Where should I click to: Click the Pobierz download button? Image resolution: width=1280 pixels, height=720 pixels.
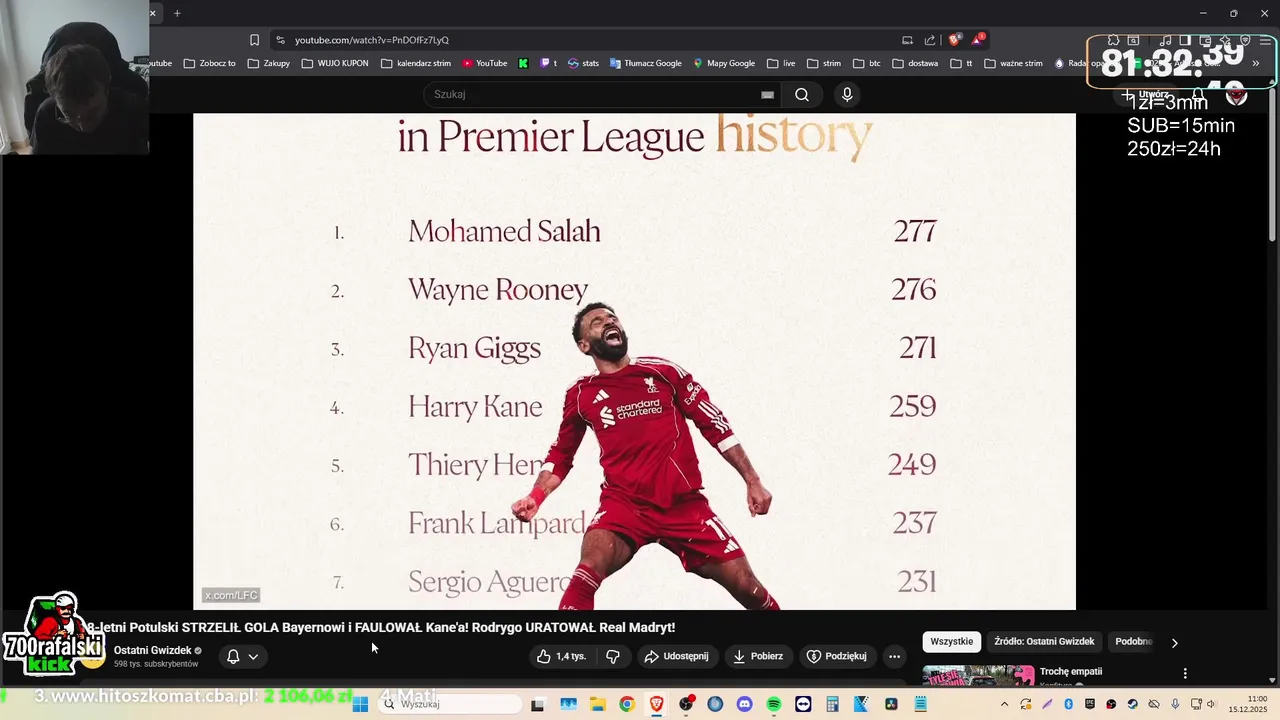pyautogui.click(x=758, y=656)
